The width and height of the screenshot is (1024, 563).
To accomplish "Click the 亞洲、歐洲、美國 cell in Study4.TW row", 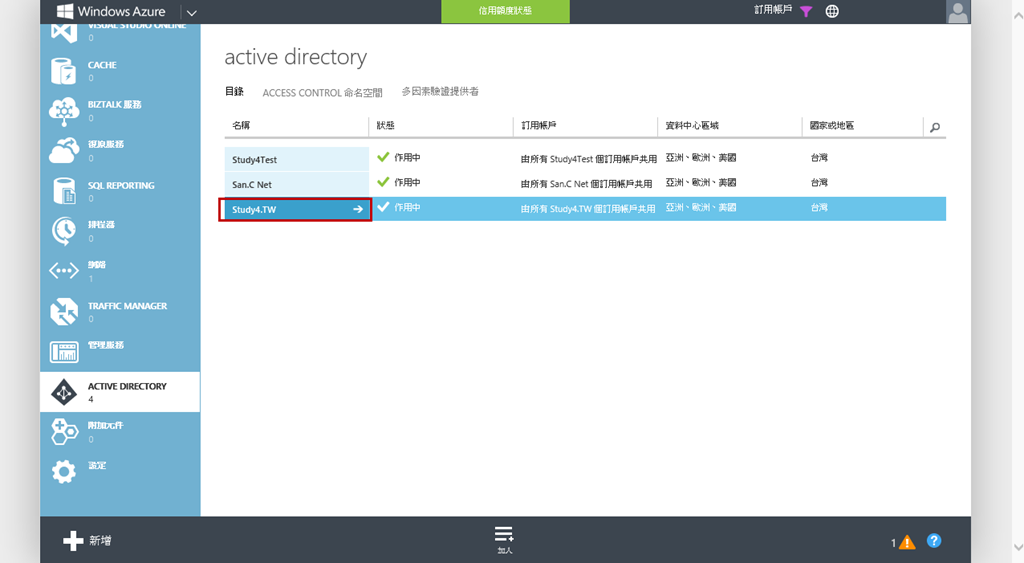I will tap(701, 207).
